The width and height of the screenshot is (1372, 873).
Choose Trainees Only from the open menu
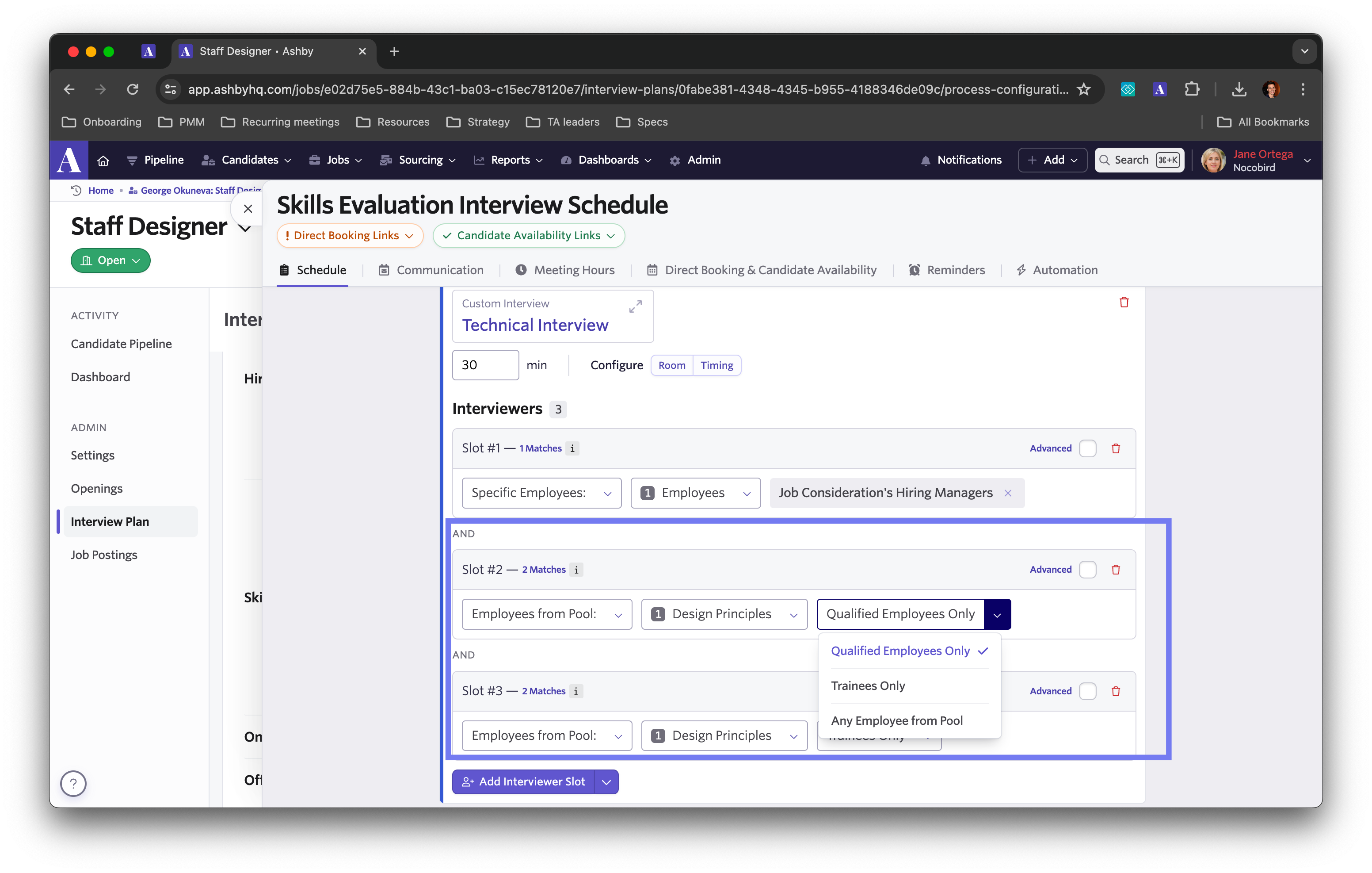coord(868,685)
